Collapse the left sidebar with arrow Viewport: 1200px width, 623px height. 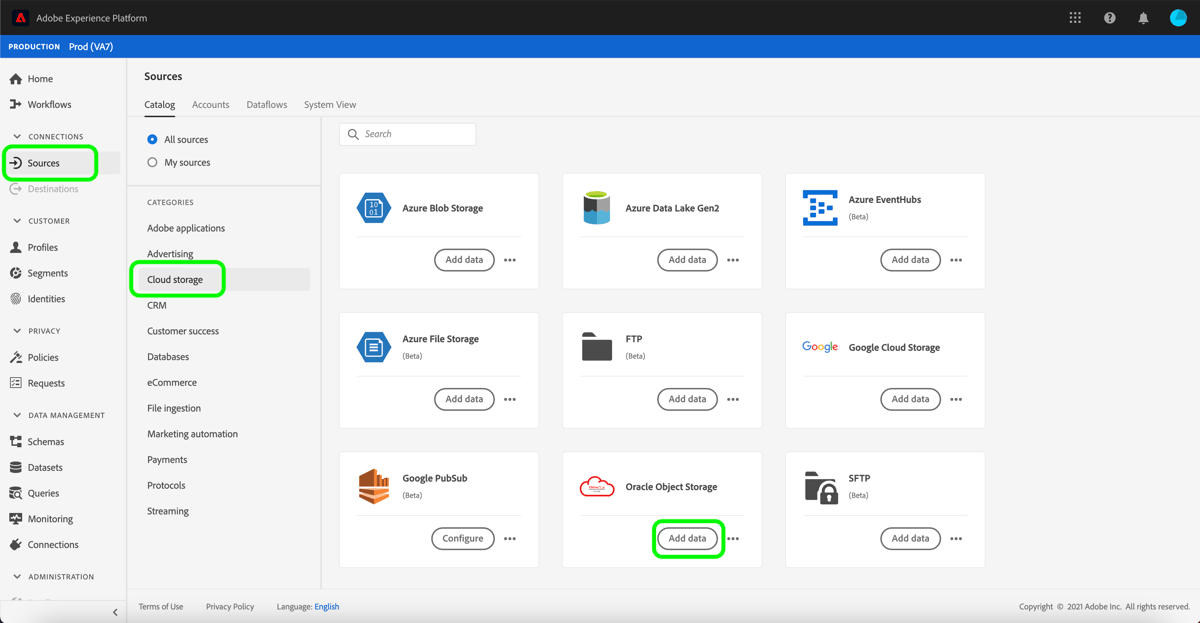tap(115, 612)
